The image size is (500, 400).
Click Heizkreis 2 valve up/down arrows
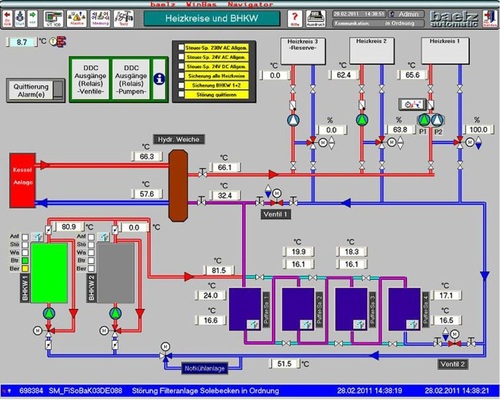click(x=400, y=143)
